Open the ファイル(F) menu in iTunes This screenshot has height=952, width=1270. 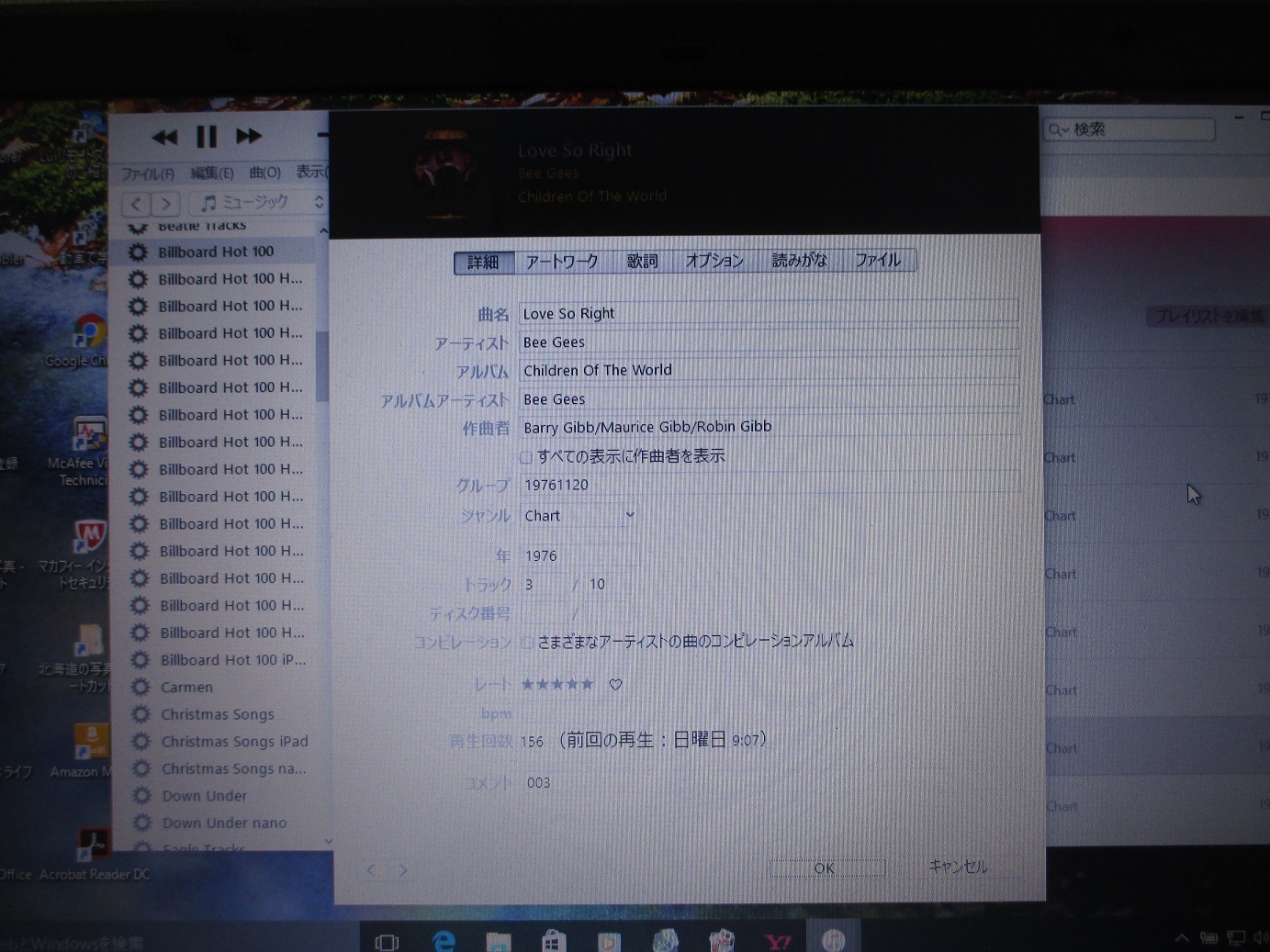(147, 174)
